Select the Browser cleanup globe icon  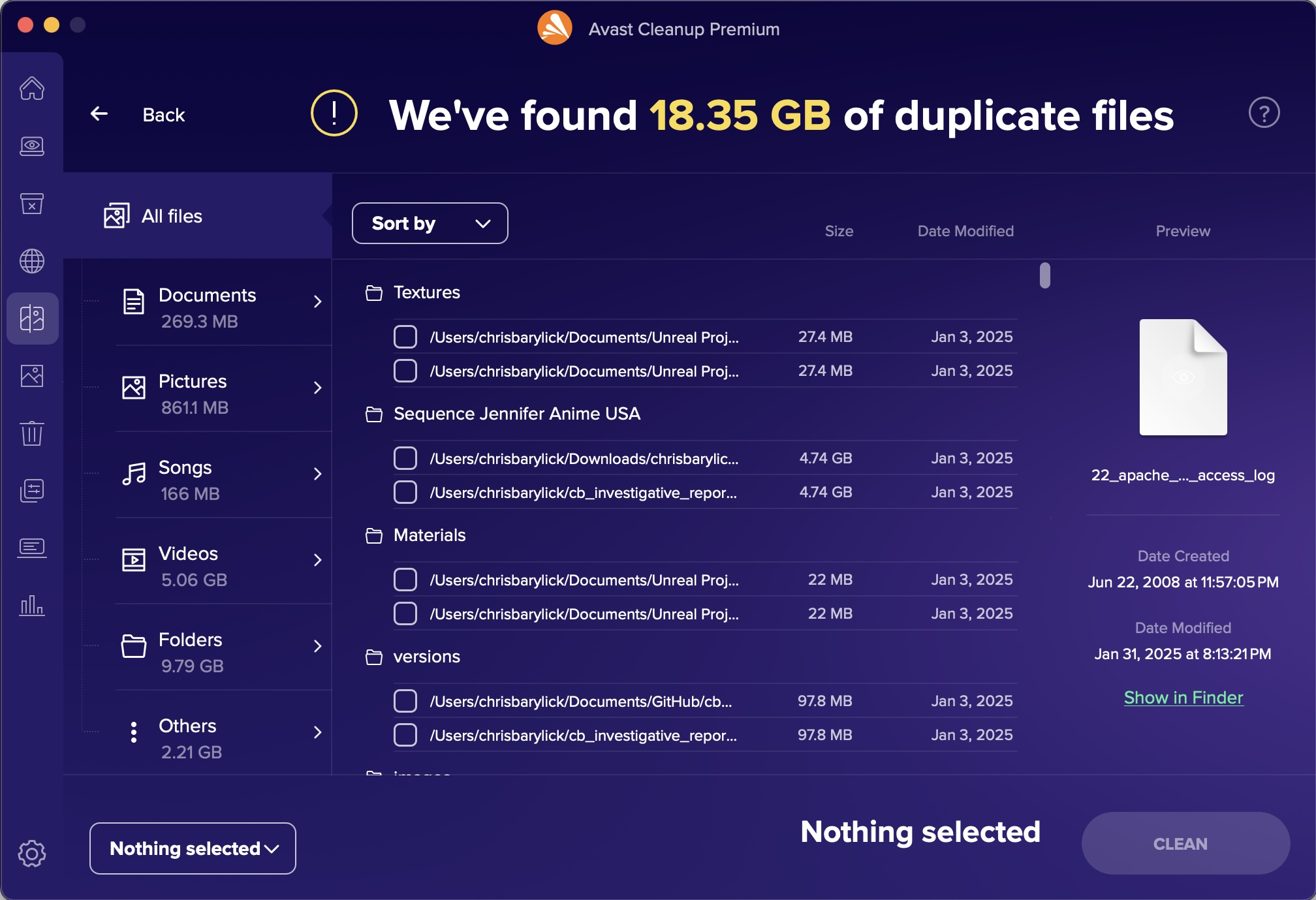pyautogui.click(x=32, y=261)
